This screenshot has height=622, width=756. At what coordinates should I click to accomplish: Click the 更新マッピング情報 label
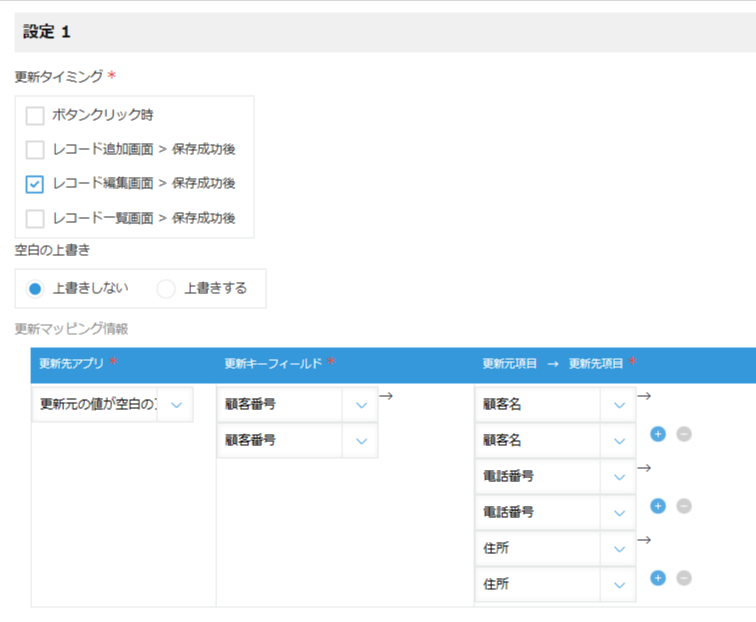[x=71, y=329]
